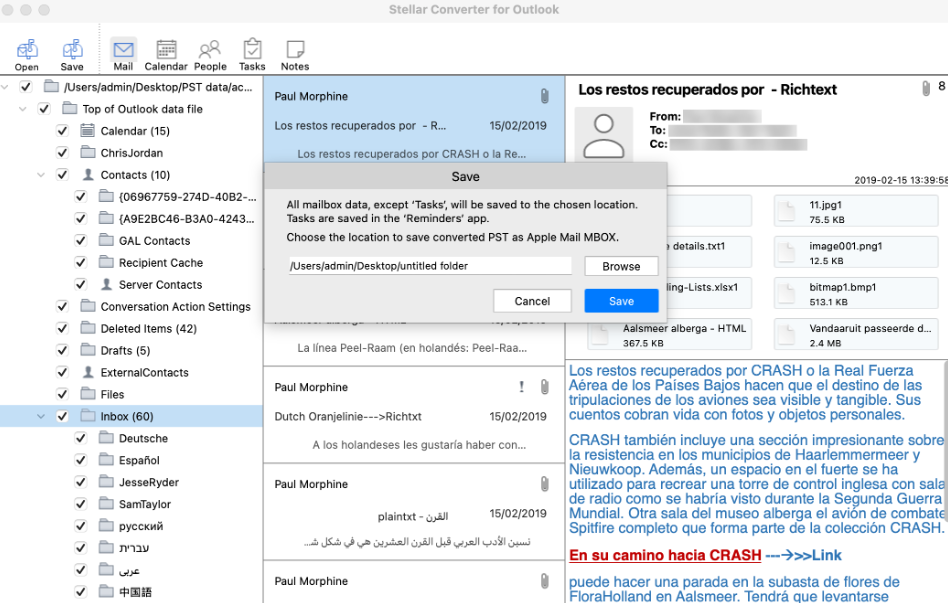Click paperclip icon in the preview header

pos(926,88)
